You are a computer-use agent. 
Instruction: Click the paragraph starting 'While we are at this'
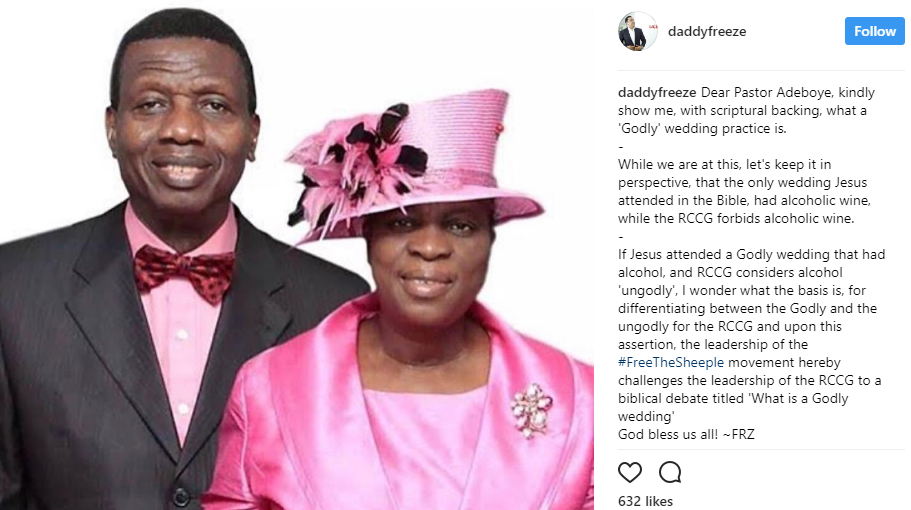tap(745, 191)
